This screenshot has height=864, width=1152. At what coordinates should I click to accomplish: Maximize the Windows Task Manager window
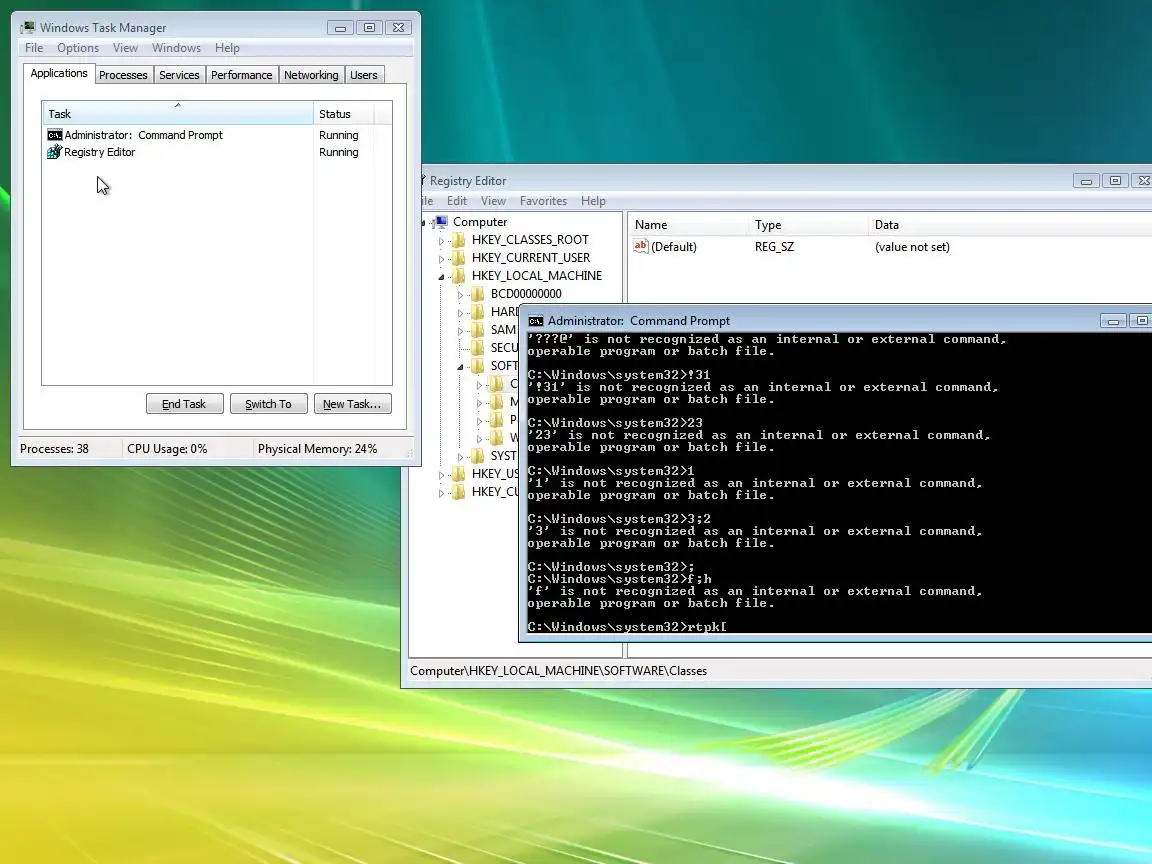tap(370, 28)
